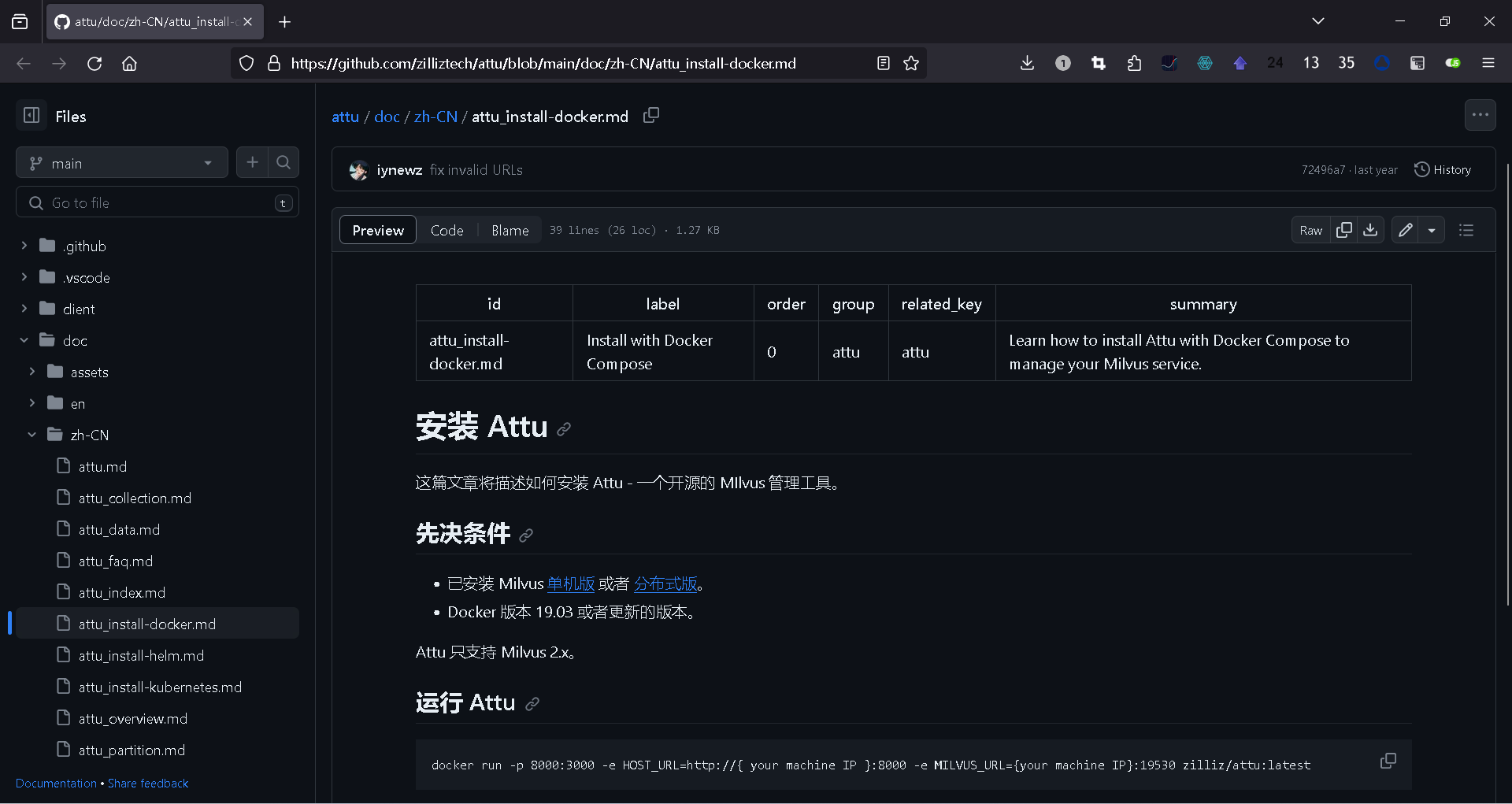Bookmark this page with the star
This screenshot has width=1512, height=804.
911,63
